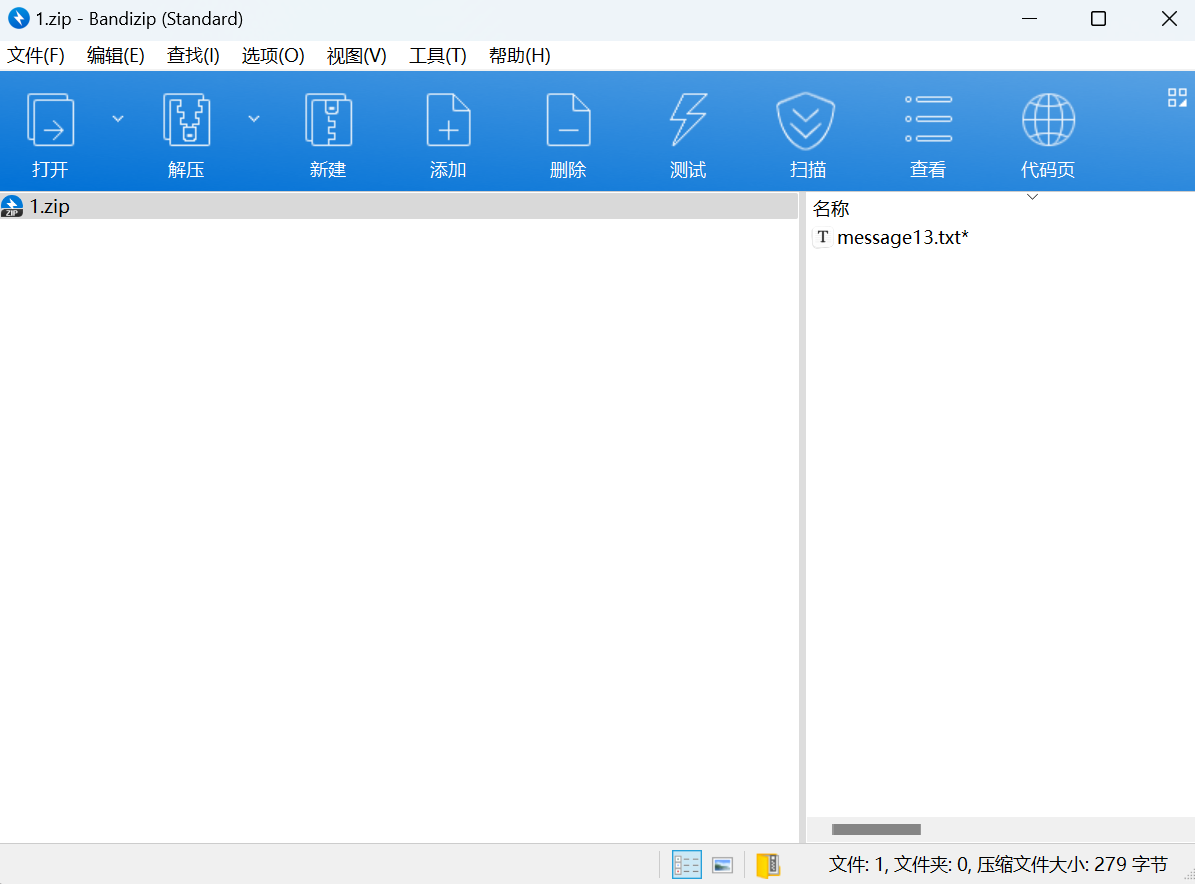Click the 名称 column header
This screenshot has width=1195, height=884.
pyautogui.click(x=831, y=209)
